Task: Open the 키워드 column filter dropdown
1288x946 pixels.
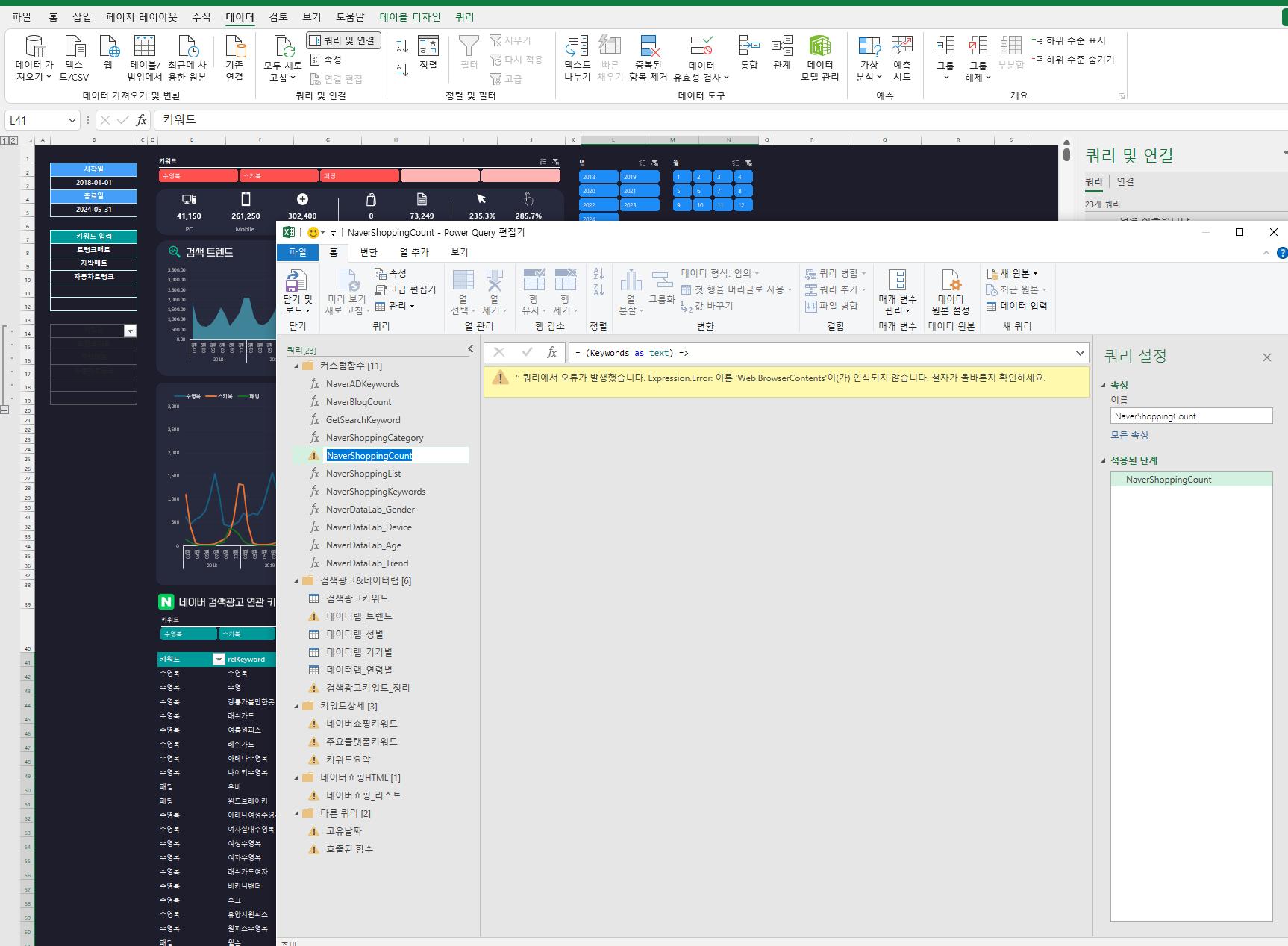Action: click(x=219, y=660)
